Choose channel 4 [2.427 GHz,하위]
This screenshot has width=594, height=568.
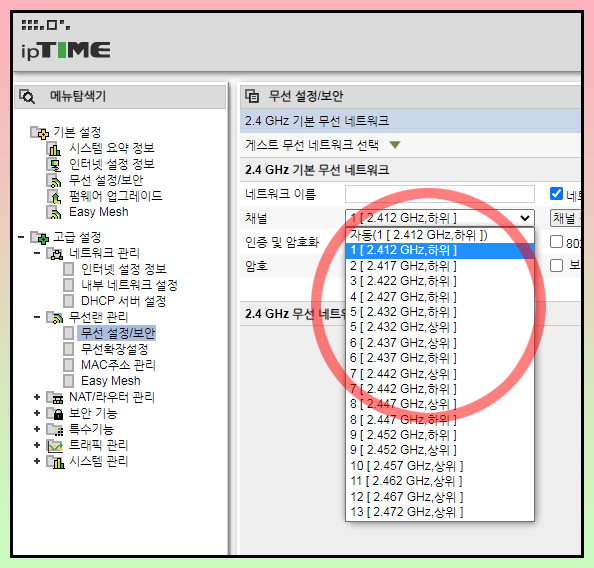coord(440,297)
